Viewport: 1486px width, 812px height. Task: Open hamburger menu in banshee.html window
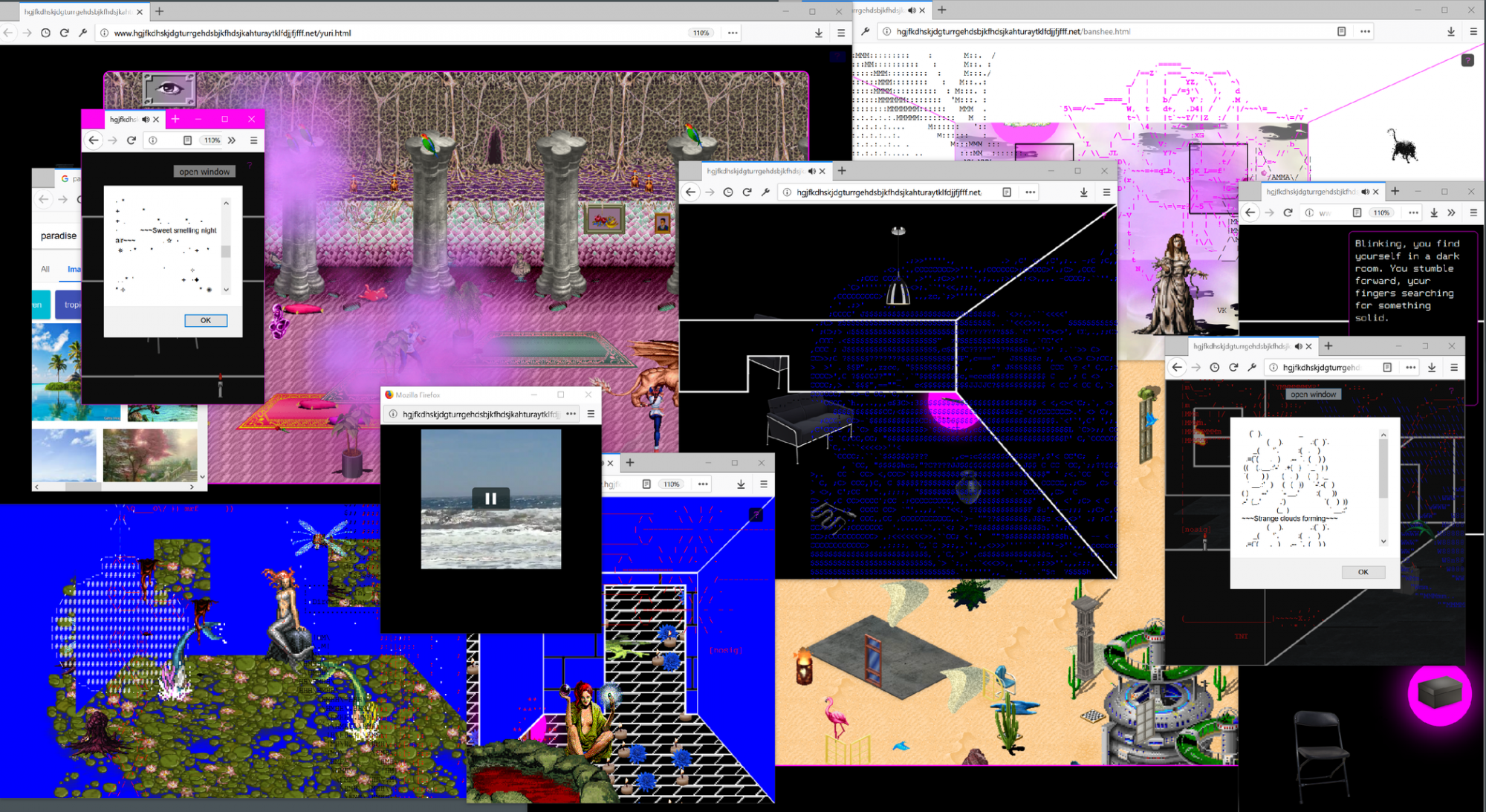[1473, 31]
